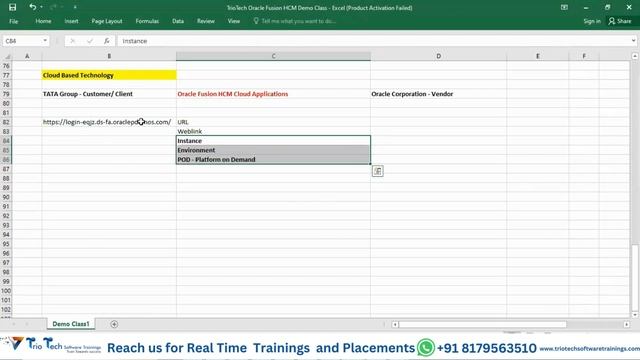Click the Select All corner triangle
The height and width of the screenshot is (360, 640).
[7, 56]
